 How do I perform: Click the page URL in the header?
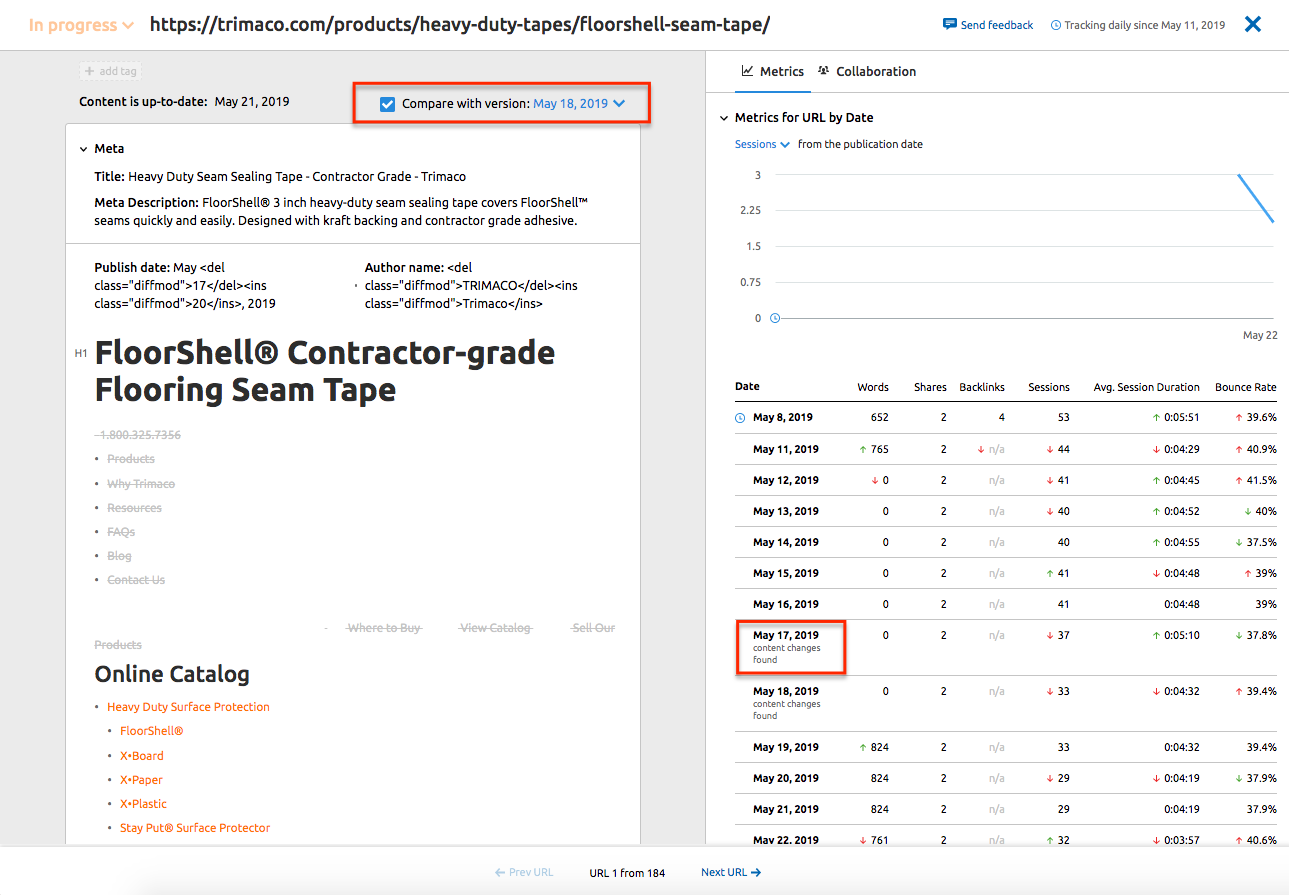(x=460, y=25)
